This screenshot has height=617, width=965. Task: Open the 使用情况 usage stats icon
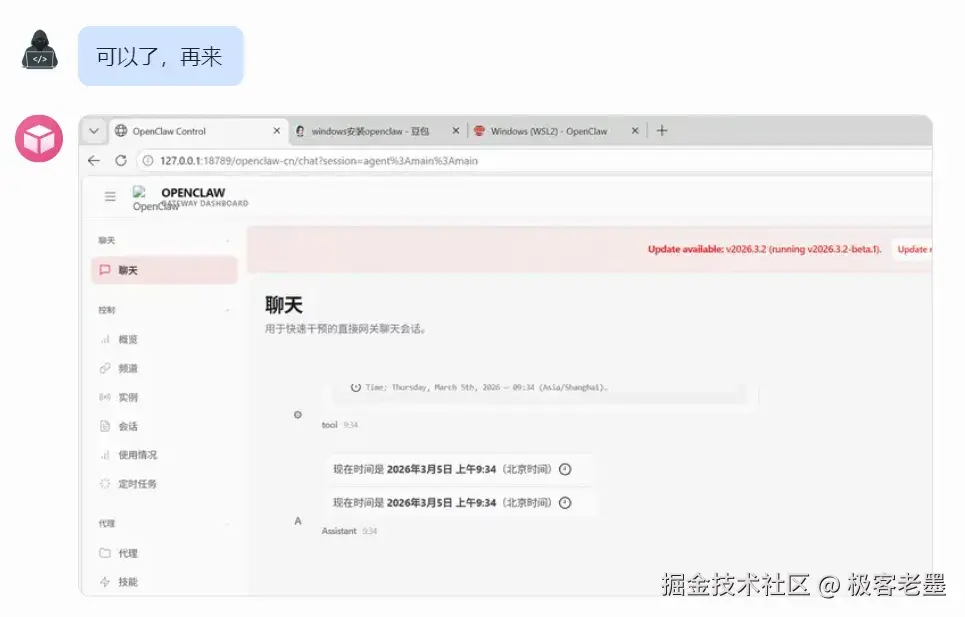tap(106, 454)
